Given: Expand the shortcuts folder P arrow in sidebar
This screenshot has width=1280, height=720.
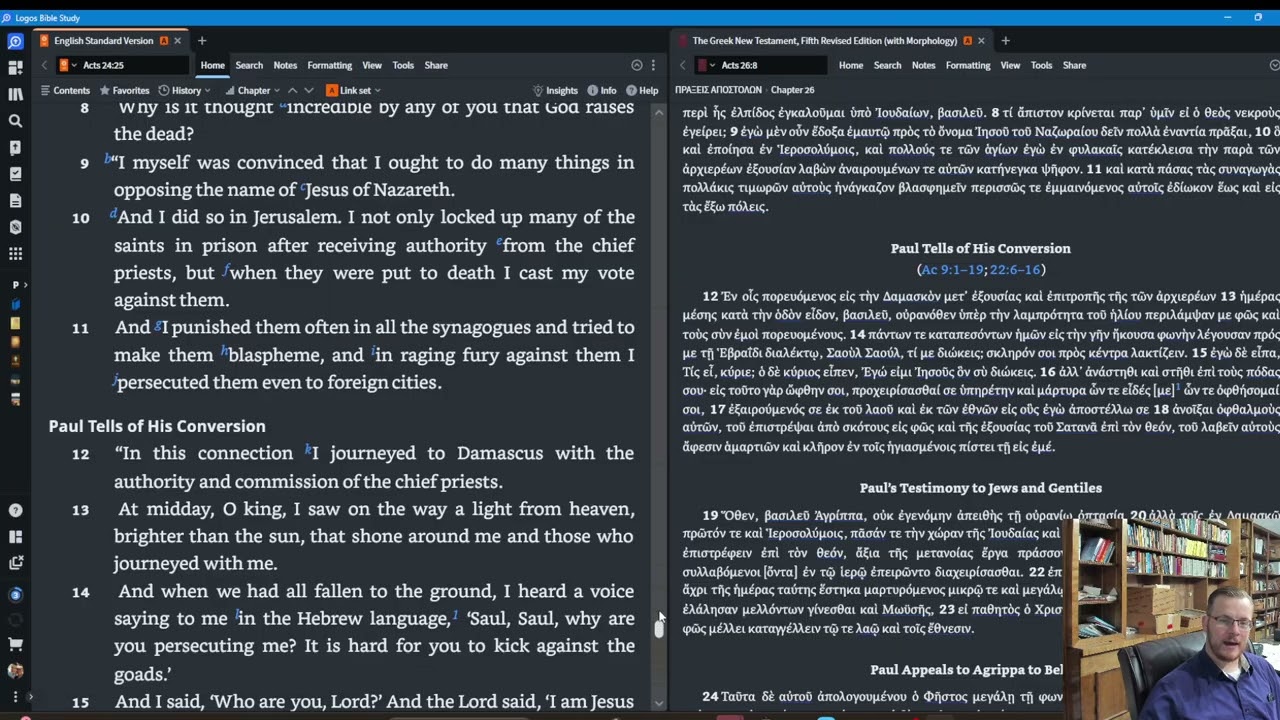Looking at the screenshot, I should (27, 284).
